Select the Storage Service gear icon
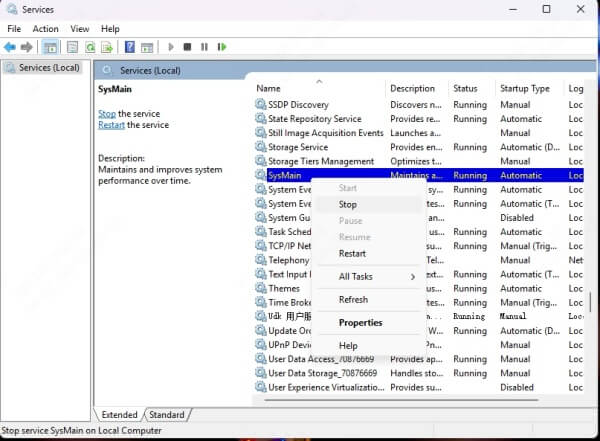This screenshot has width=600, height=441. [261, 147]
